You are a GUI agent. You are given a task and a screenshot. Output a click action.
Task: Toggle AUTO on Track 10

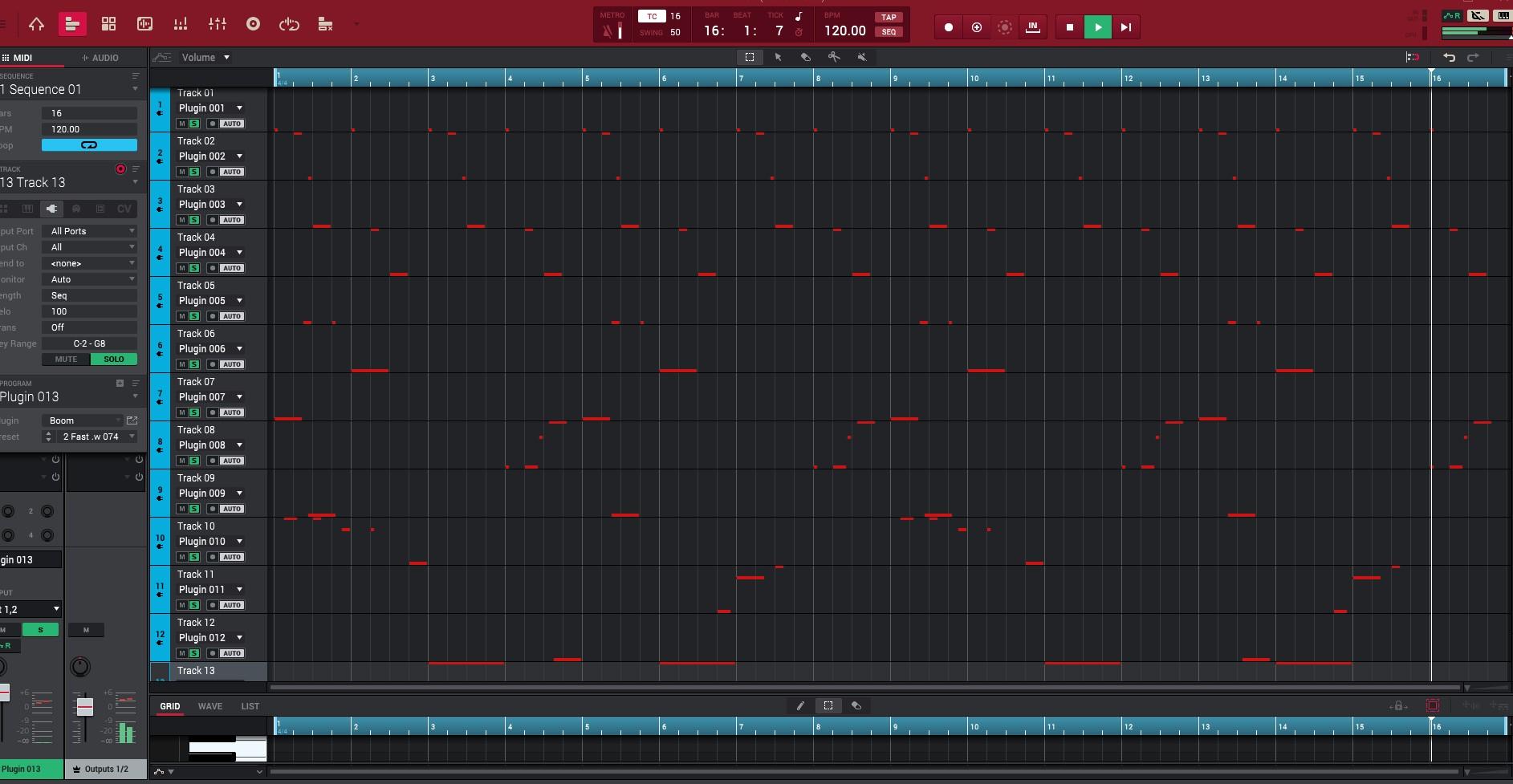click(232, 557)
